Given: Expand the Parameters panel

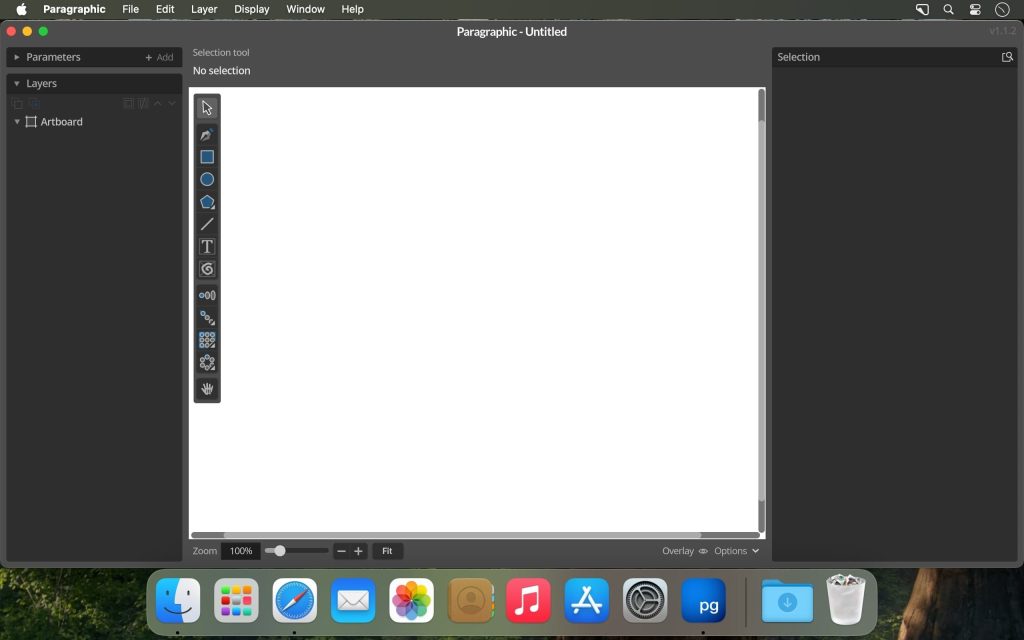Looking at the screenshot, I should pos(17,57).
